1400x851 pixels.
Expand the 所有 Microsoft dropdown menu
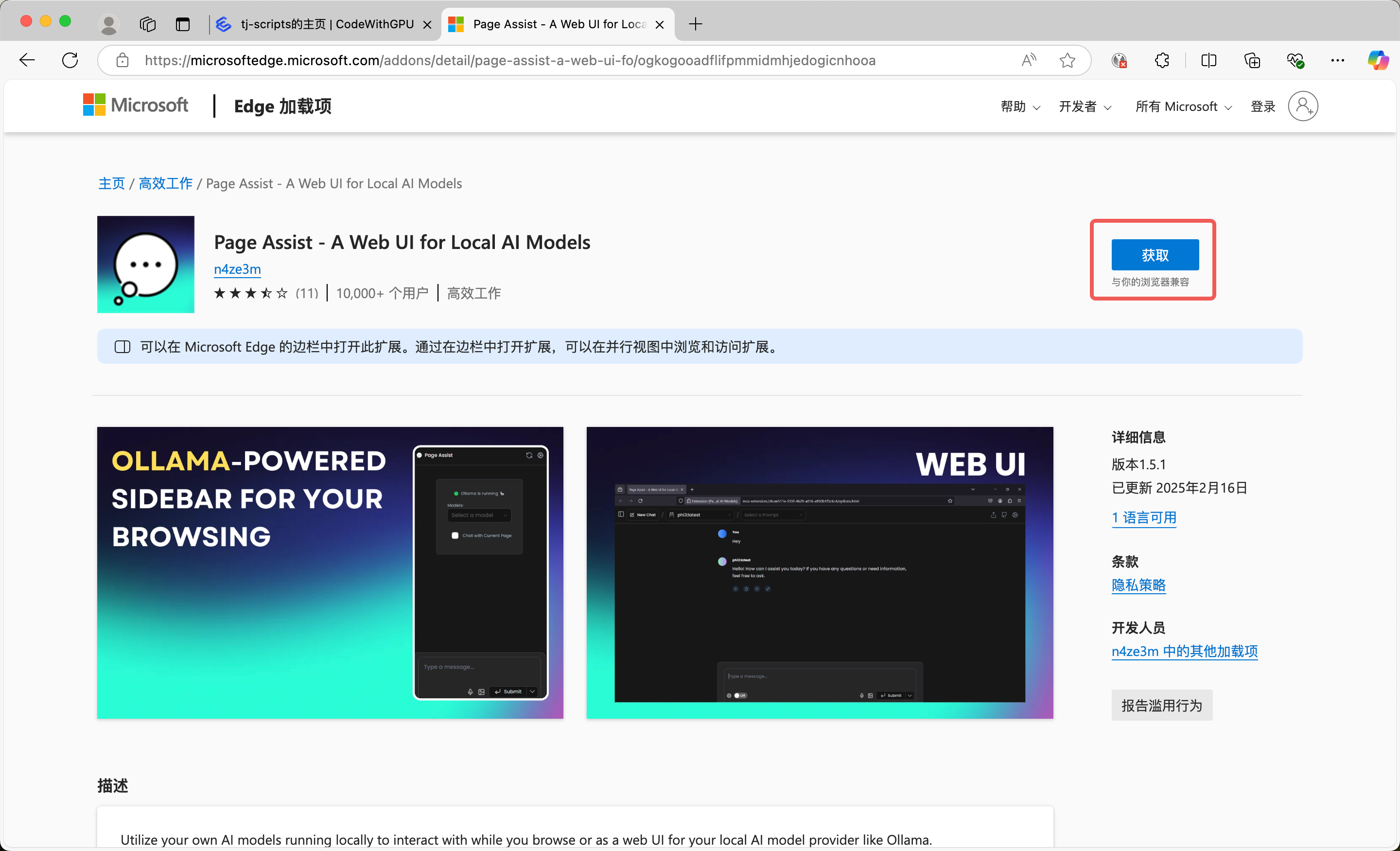[1183, 106]
